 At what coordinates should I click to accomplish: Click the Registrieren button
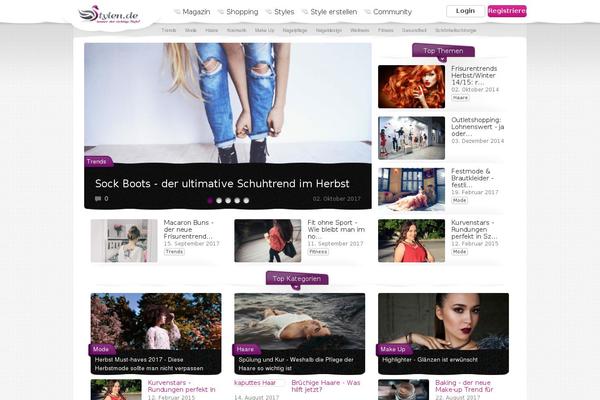coord(507,11)
